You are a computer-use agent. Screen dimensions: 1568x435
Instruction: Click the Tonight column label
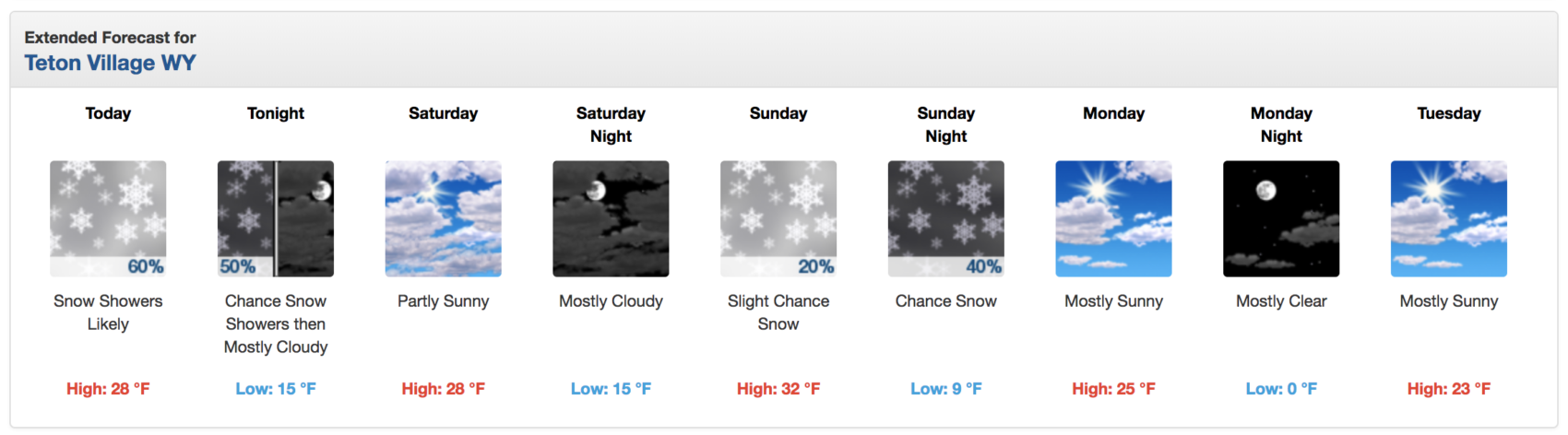(x=276, y=113)
